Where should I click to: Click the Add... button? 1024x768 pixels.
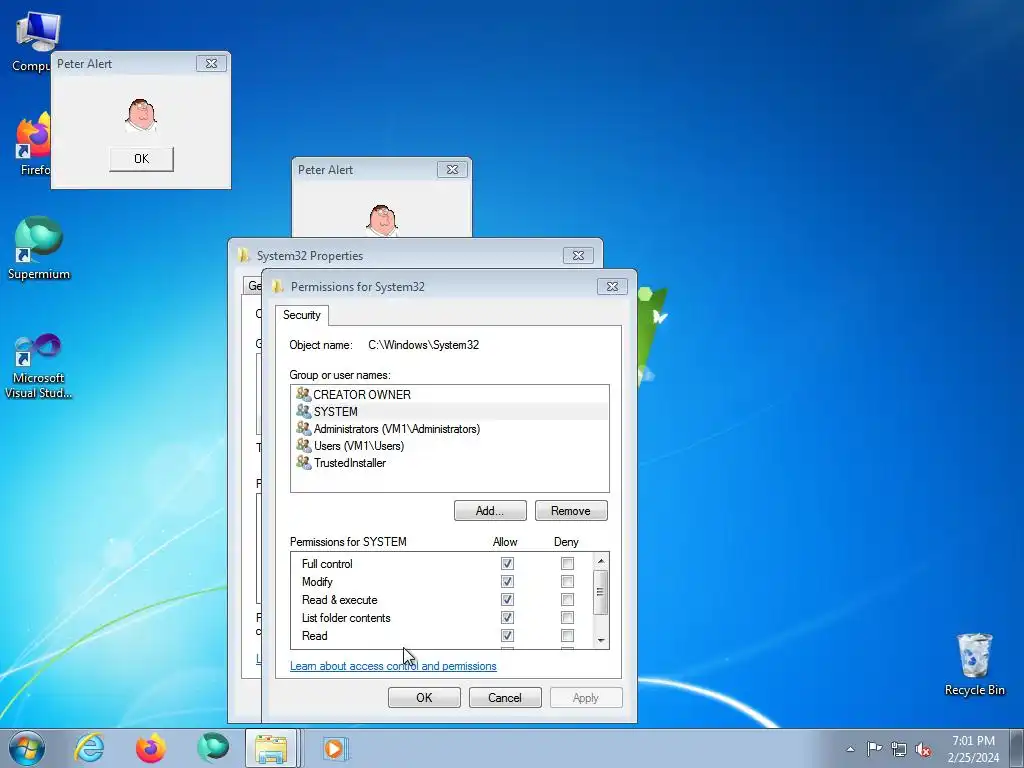coord(490,511)
